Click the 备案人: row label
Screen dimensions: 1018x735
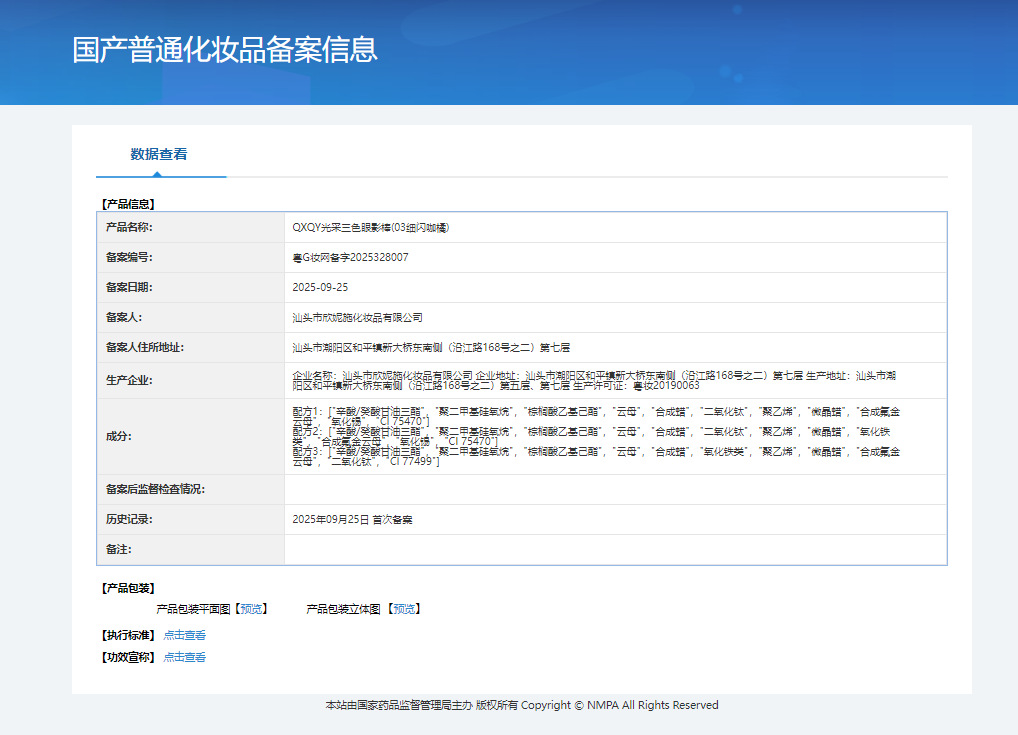pos(124,318)
